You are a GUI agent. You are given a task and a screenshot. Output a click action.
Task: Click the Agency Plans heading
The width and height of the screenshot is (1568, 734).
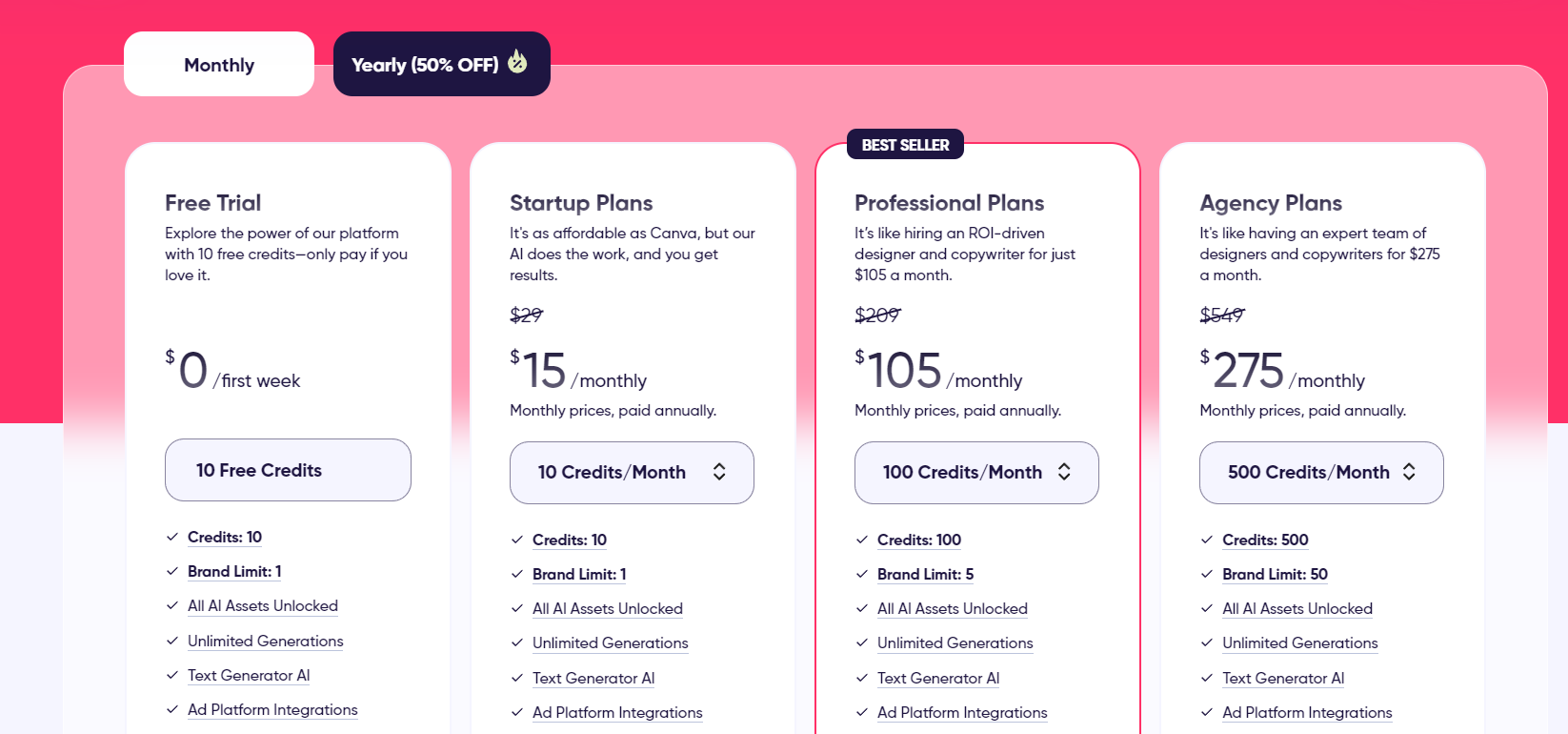click(1271, 203)
